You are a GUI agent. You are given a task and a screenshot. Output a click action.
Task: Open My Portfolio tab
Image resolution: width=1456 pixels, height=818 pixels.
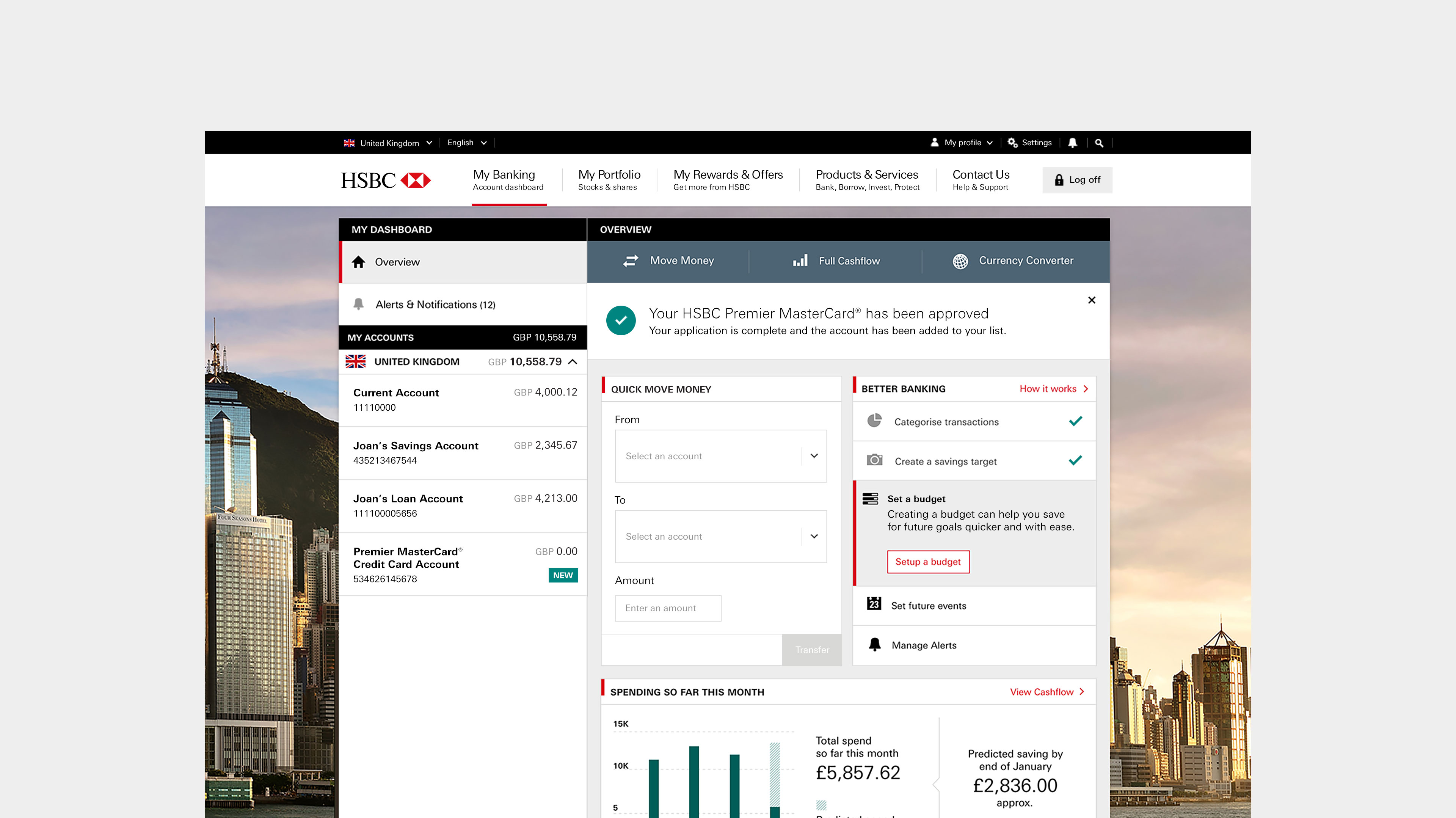(609, 180)
